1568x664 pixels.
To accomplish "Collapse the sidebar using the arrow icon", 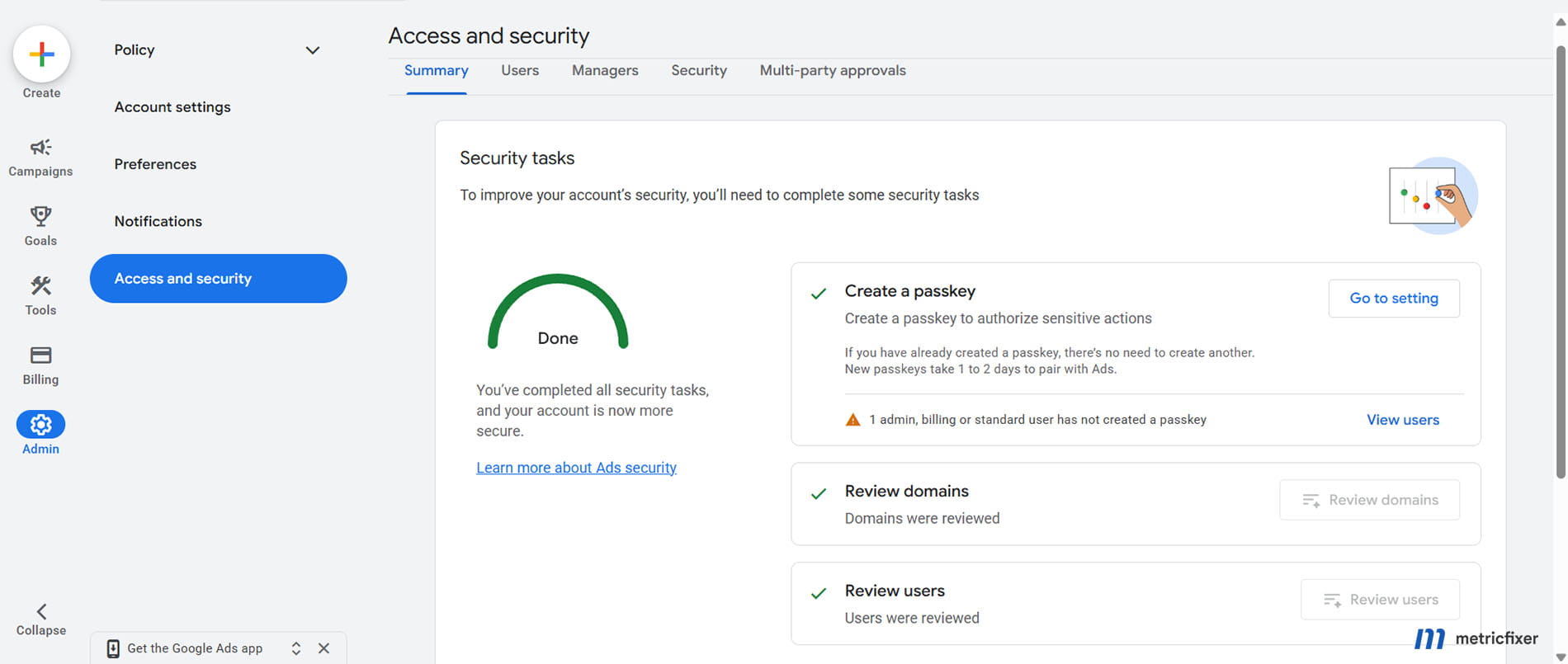I will pyautogui.click(x=41, y=611).
